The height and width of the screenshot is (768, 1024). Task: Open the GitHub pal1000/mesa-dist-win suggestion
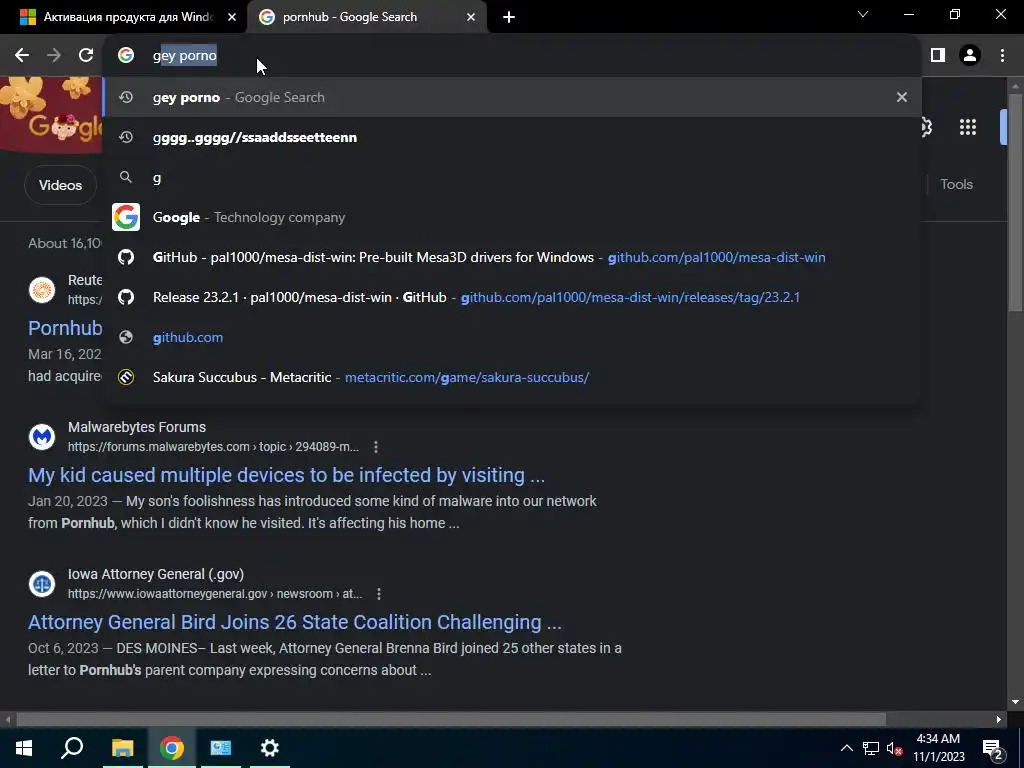[x=511, y=257]
